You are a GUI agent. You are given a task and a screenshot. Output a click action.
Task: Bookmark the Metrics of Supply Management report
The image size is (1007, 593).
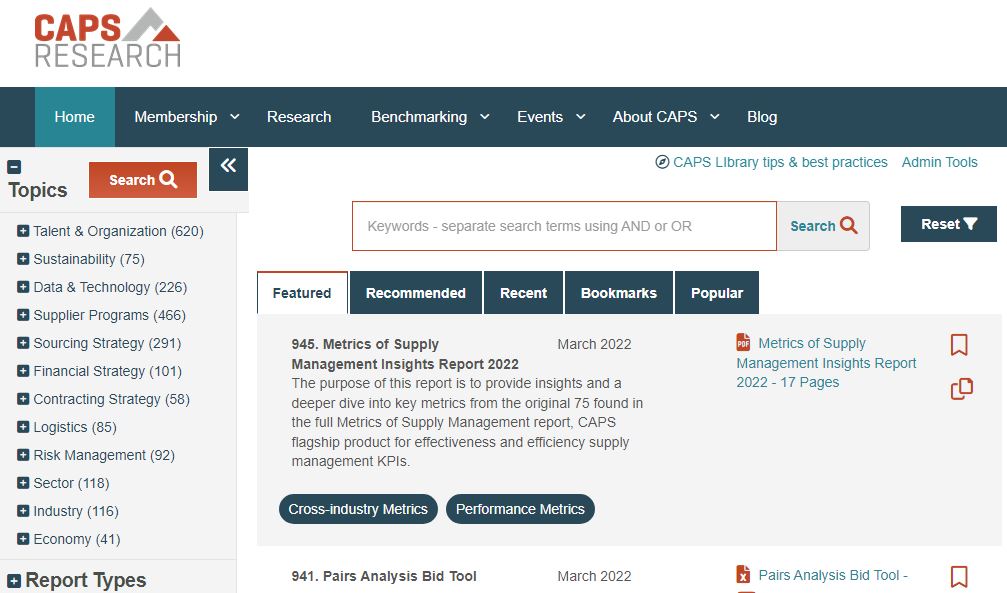click(x=959, y=344)
